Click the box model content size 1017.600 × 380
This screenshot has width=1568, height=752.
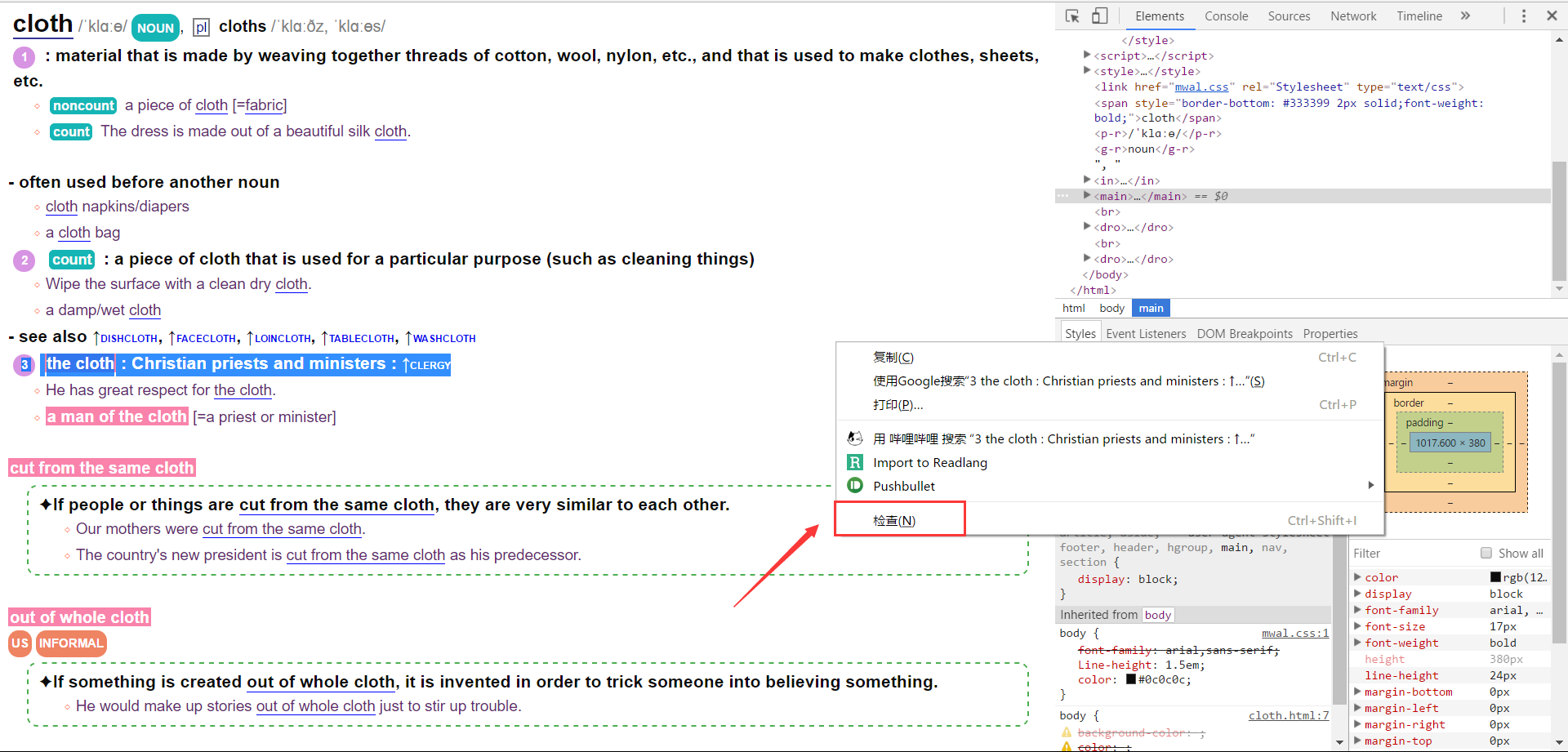point(1450,443)
